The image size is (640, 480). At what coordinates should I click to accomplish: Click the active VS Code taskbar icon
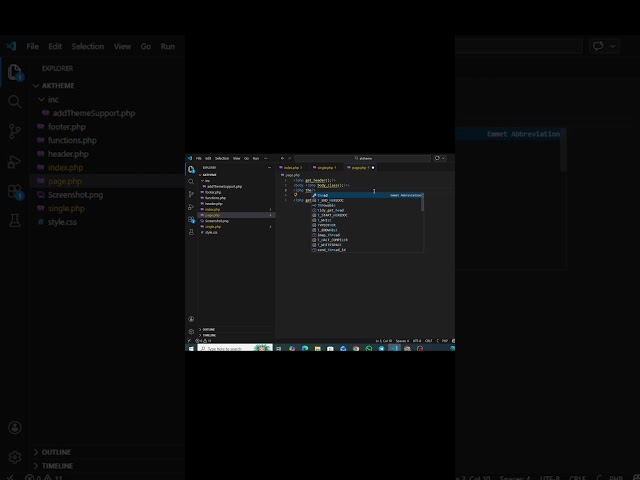394,349
